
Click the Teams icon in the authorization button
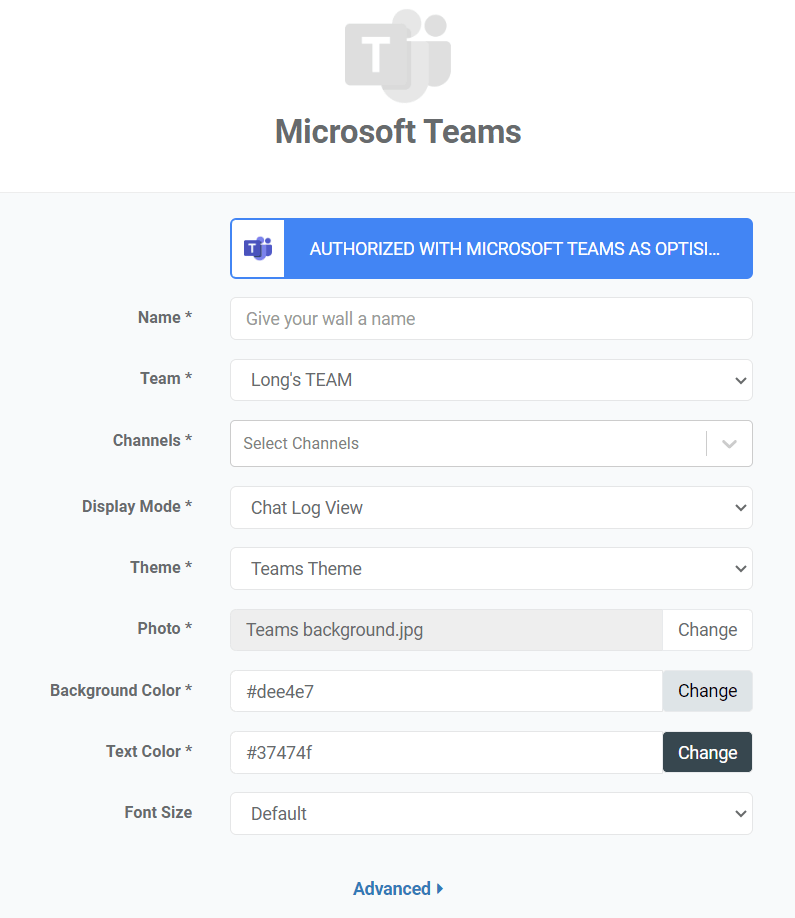(257, 248)
